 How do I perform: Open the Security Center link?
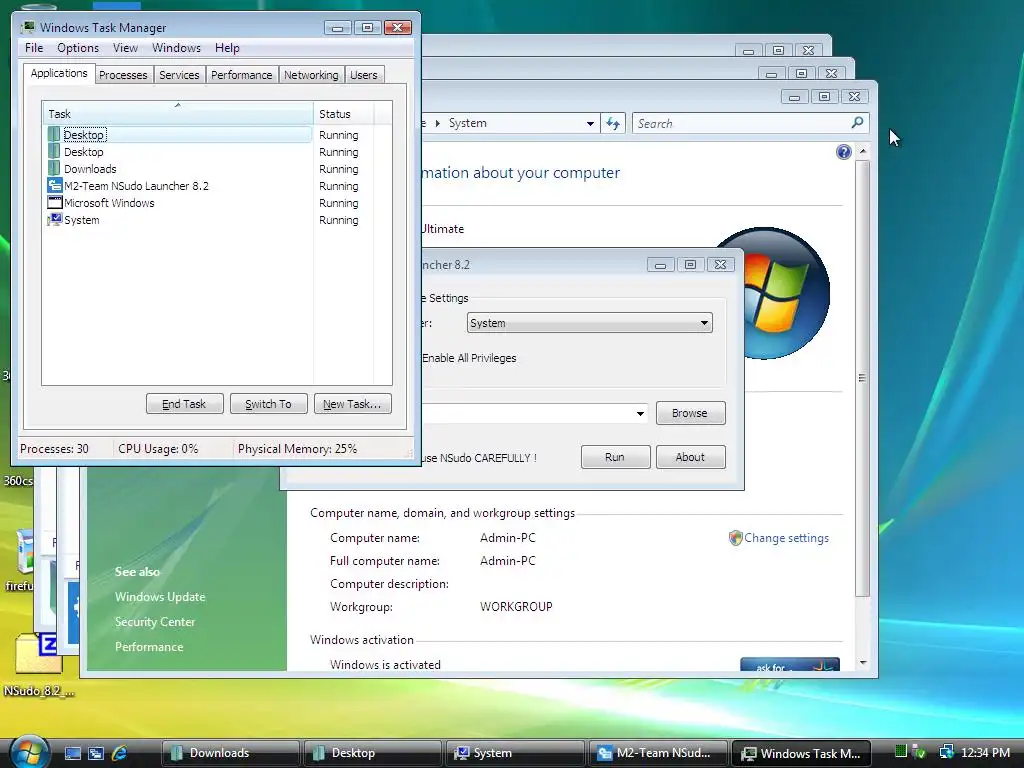[155, 622]
